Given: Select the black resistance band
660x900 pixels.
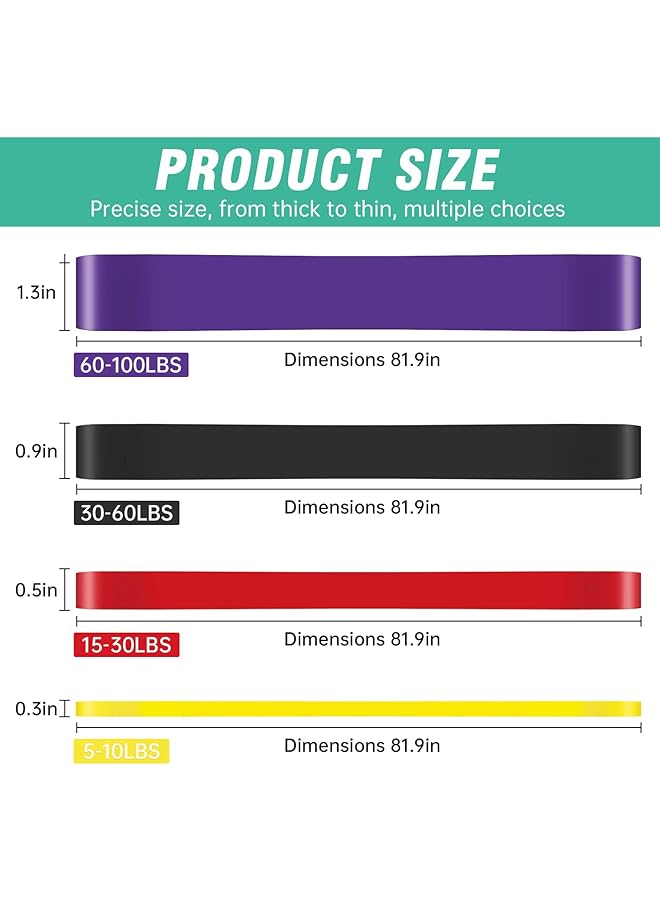Looking at the screenshot, I should tap(358, 451).
